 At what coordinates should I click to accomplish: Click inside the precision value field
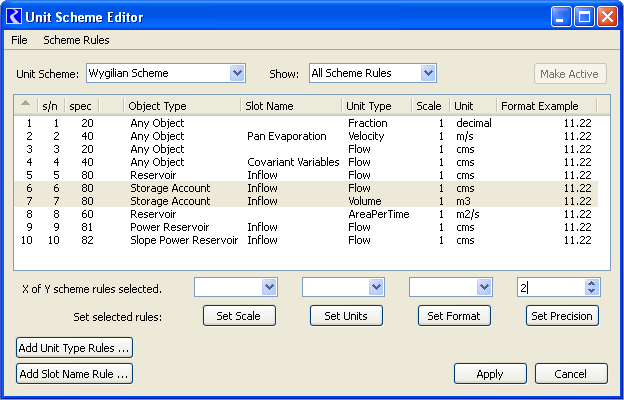551,287
